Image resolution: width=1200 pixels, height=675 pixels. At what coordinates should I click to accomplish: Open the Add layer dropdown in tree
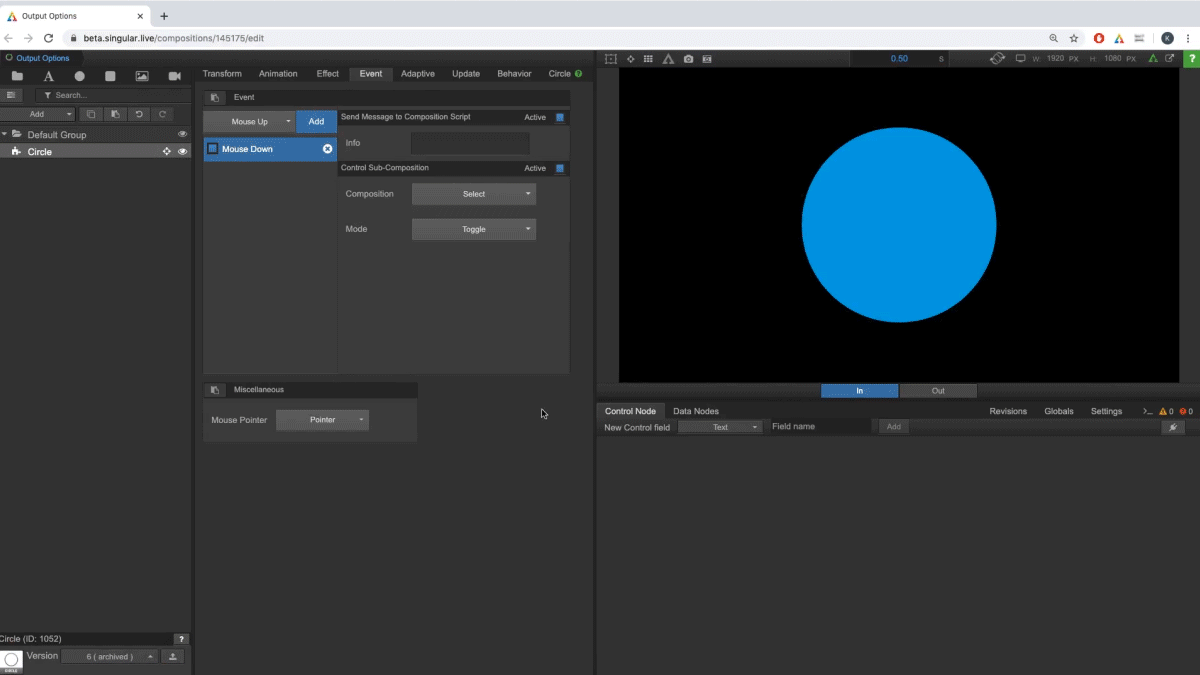(x=37, y=114)
